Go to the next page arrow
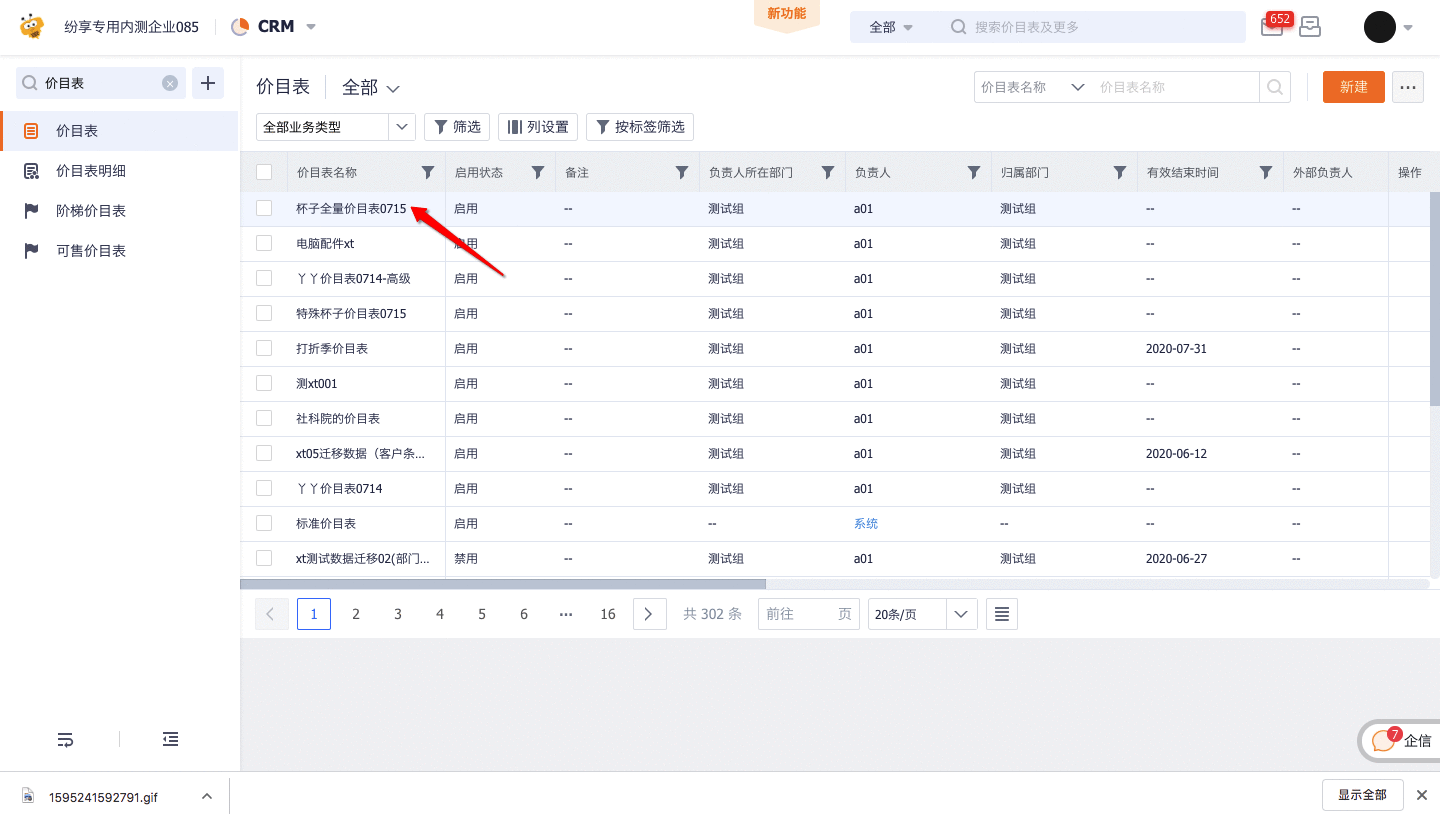 (649, 614)
